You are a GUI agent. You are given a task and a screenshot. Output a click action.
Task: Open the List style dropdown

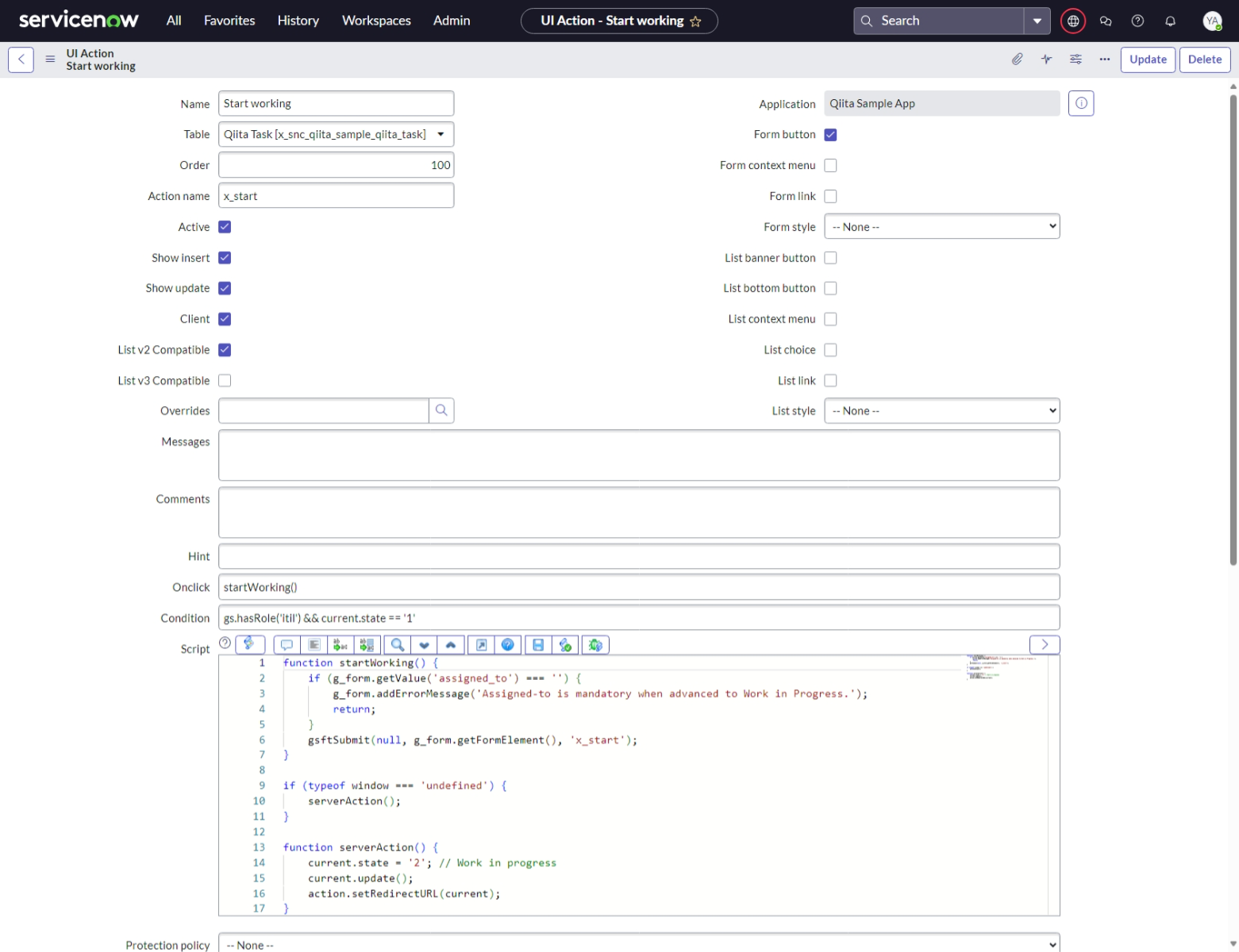941,411
